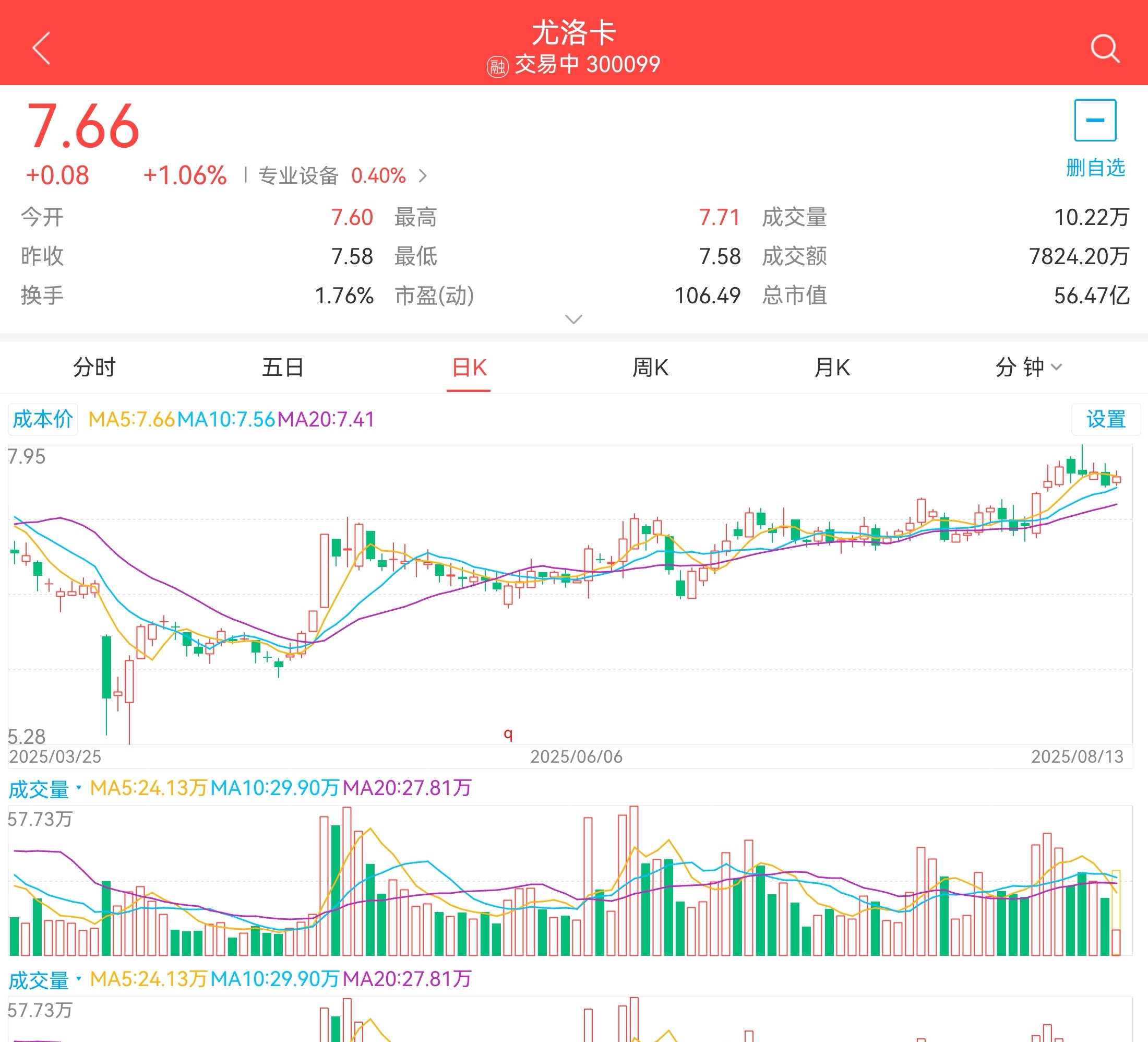Switch to the 周K tab
This screenshot has height=1042, width=1148.
[650, 368]
